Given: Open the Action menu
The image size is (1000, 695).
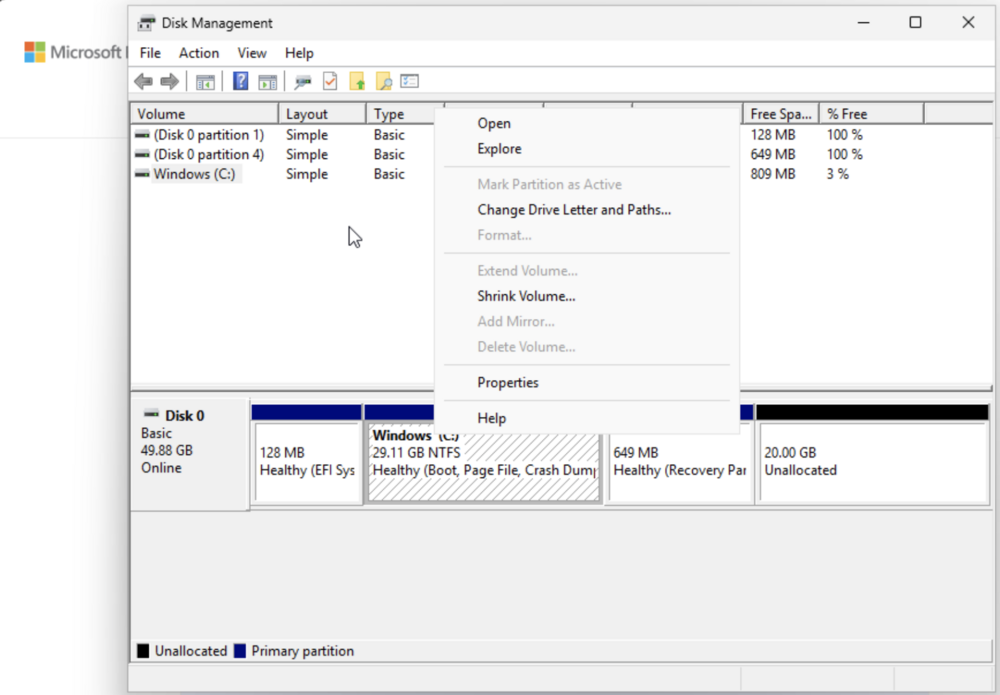Looking at the screenshot, I should 198,53.
